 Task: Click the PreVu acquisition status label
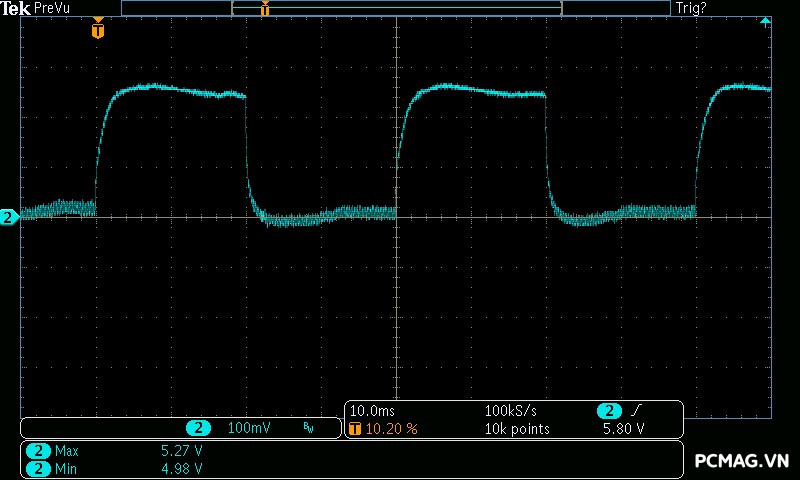pos(52,8)
